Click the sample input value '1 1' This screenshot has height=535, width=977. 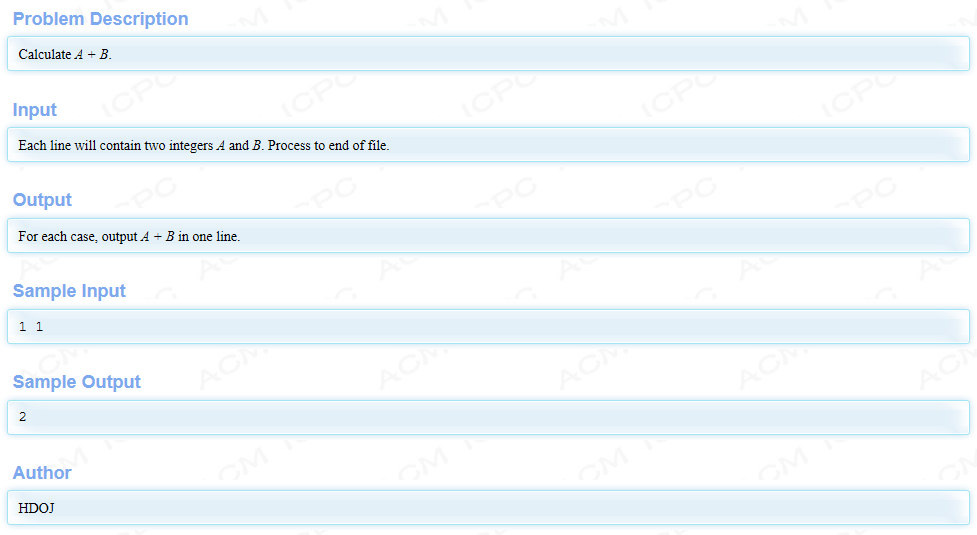pyautogui.click(x=31, y=326)
